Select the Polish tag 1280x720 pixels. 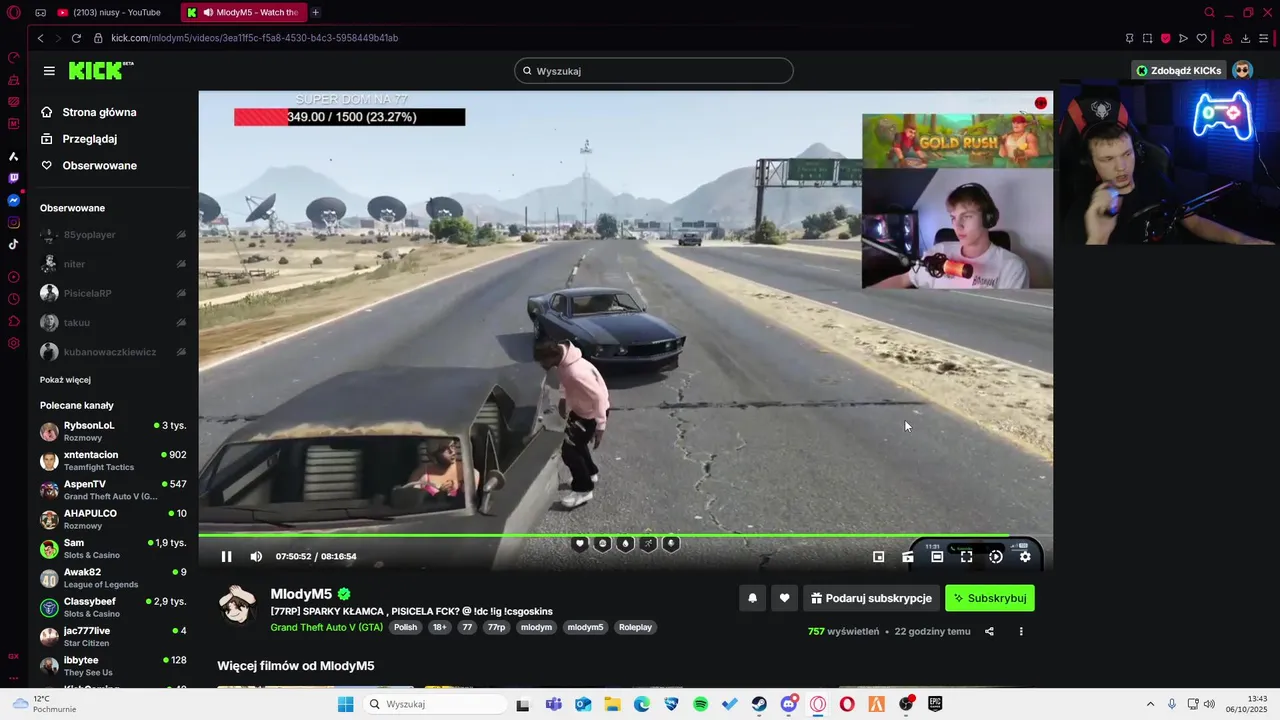(x=405, y=627)
